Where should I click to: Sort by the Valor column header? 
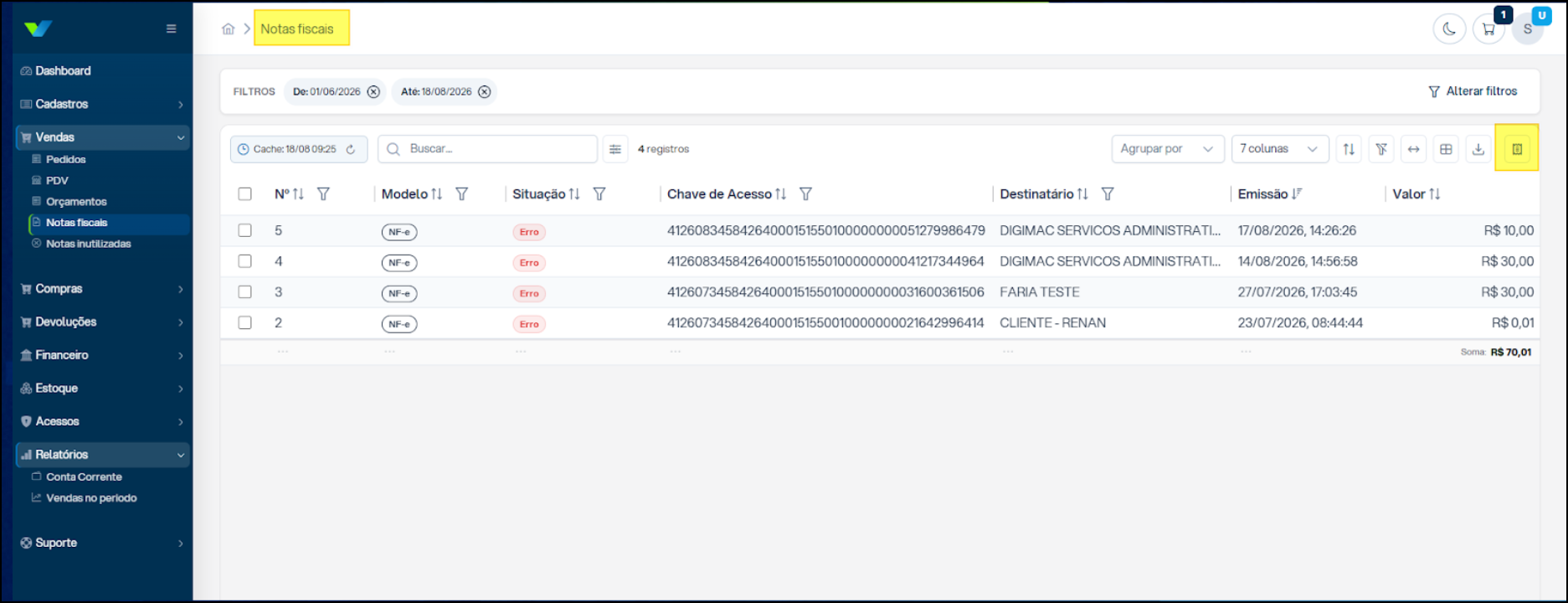pyautogui.click(x=1416, y=194)
